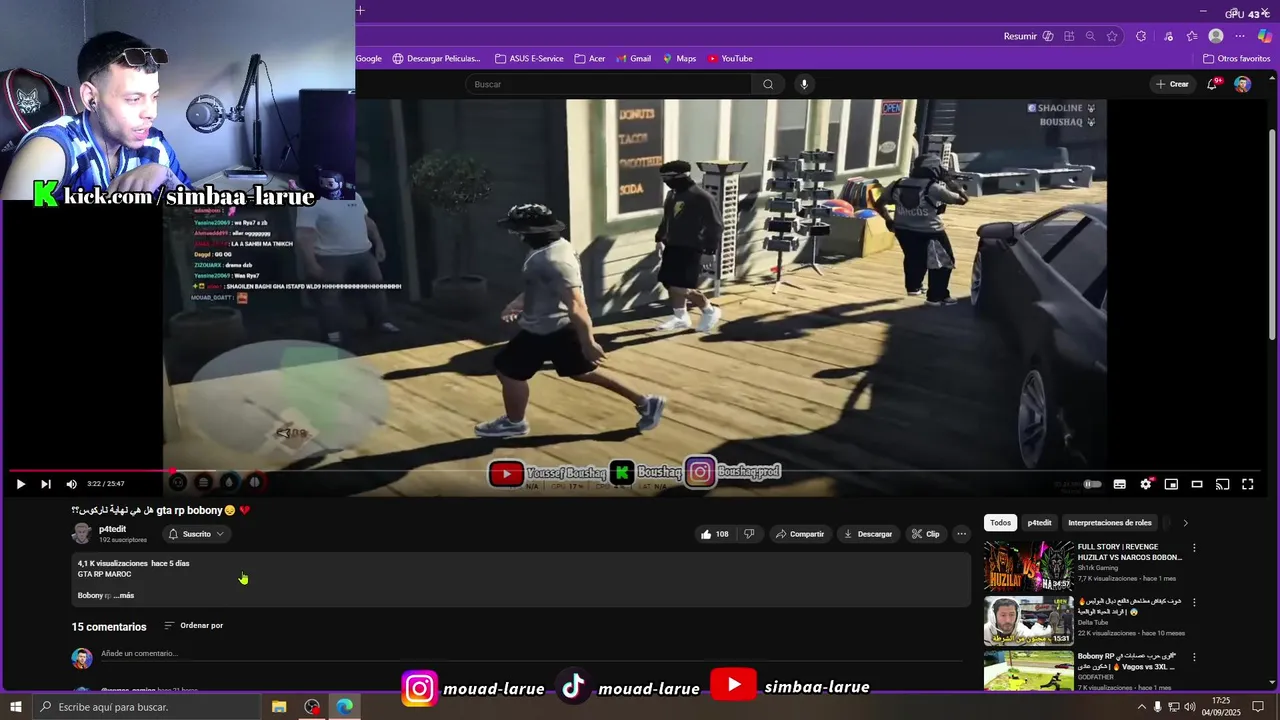
Task: Focus the Buscar search field
Action: (608, 84)
